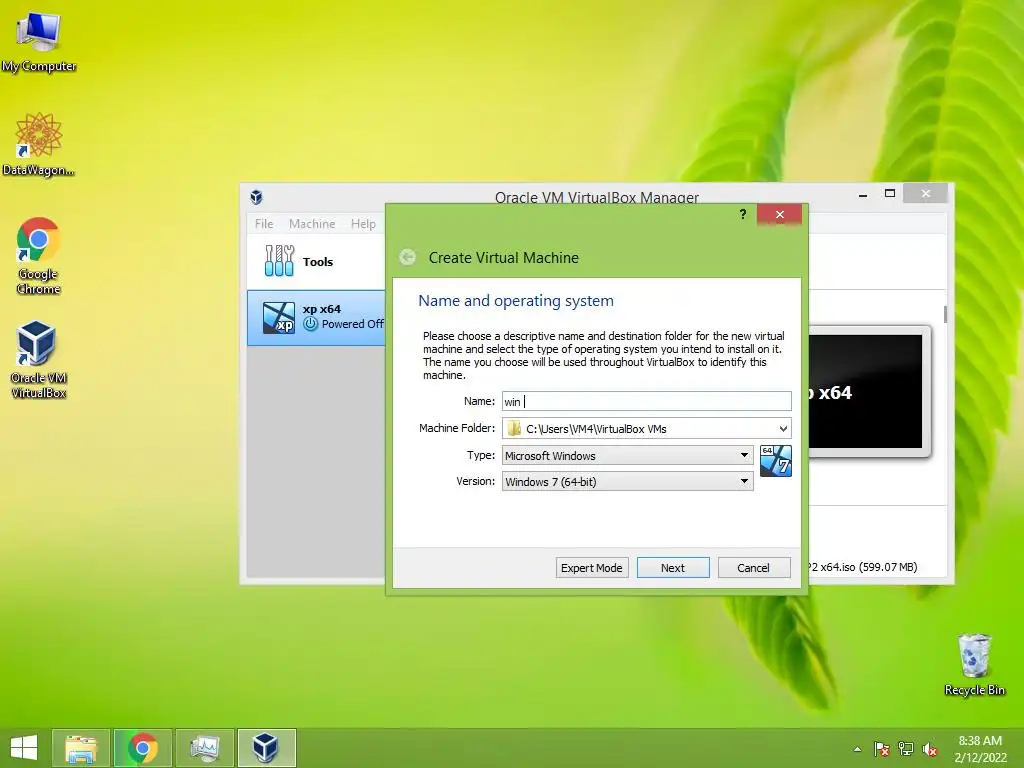Open the Tools icon in VirtualBox Manager
The image size is (1024, 768).
(280, 261)
